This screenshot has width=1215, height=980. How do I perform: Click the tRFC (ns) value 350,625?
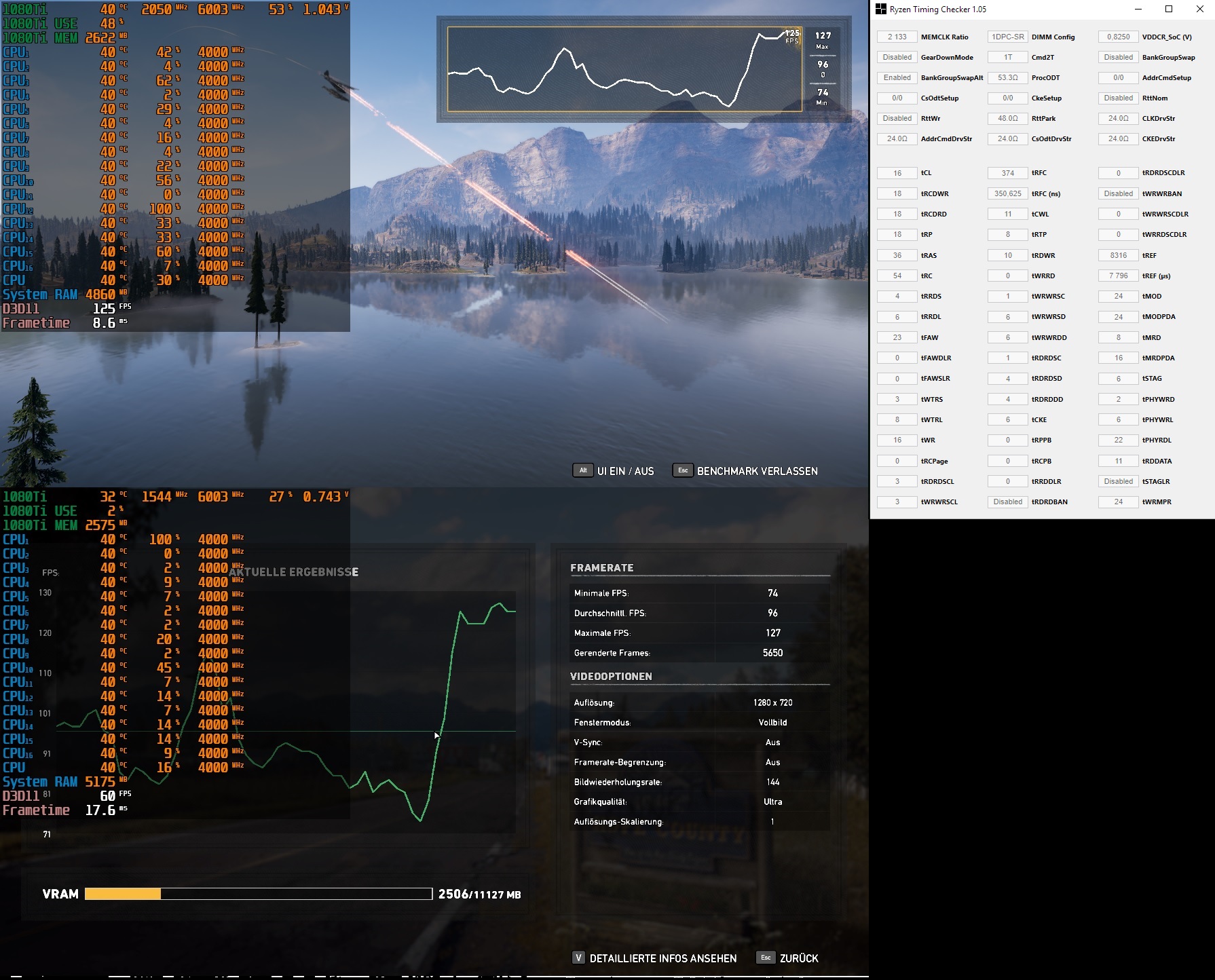[1007, 193]
